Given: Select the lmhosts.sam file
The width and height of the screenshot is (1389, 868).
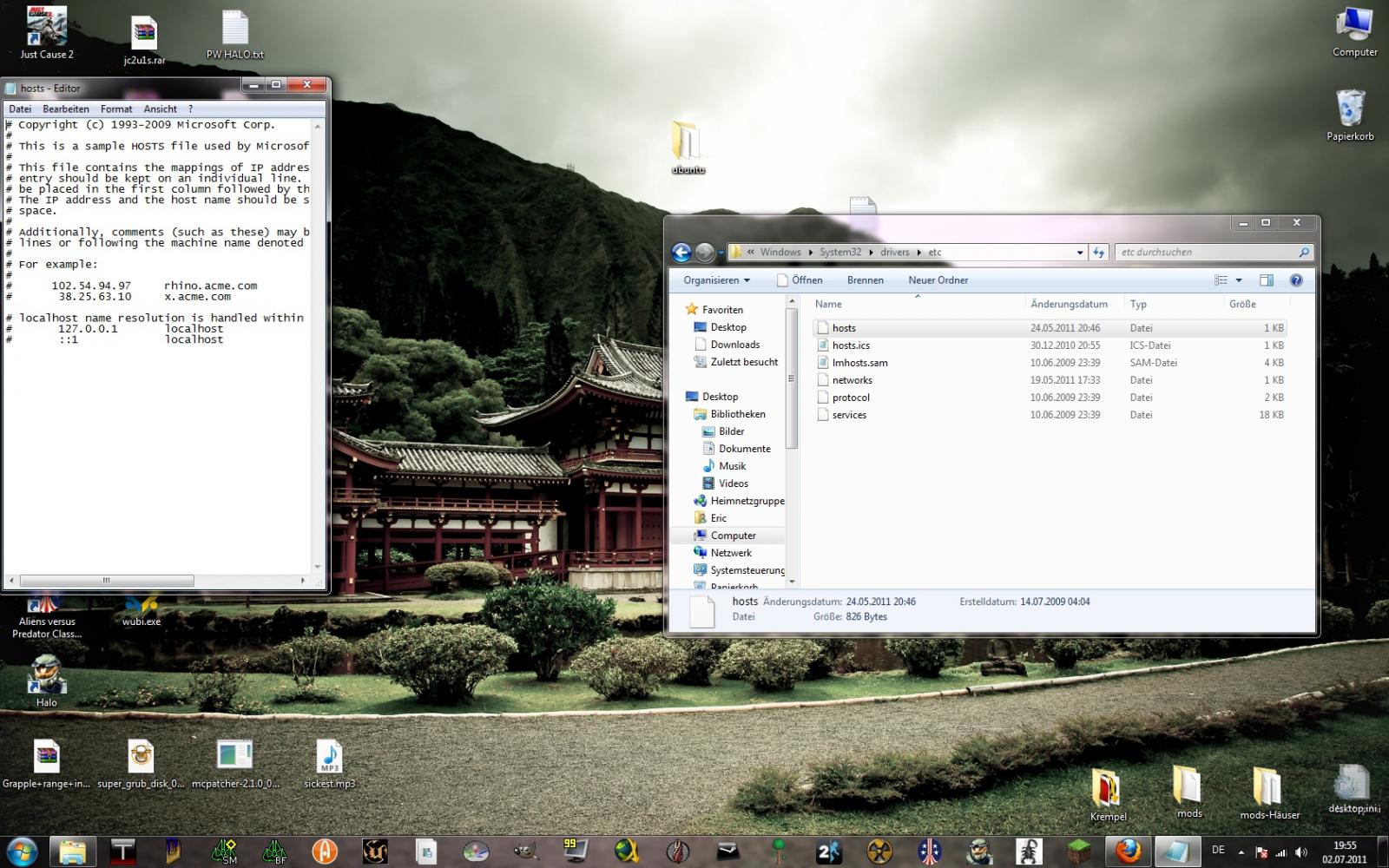Looking at the screenshot, I should [x=859, y=363].
